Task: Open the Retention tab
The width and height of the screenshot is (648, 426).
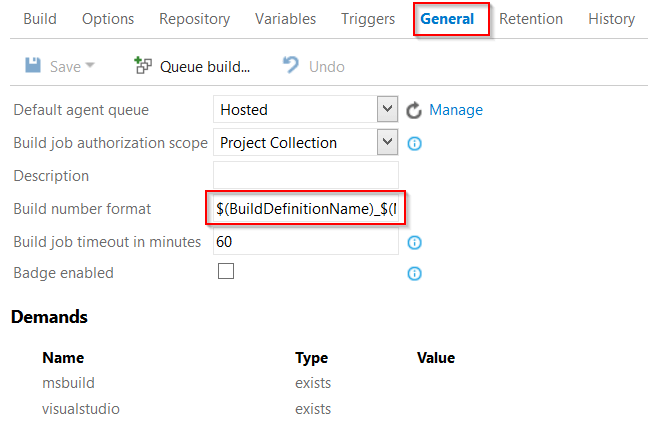Action: [x=531, y=19]
